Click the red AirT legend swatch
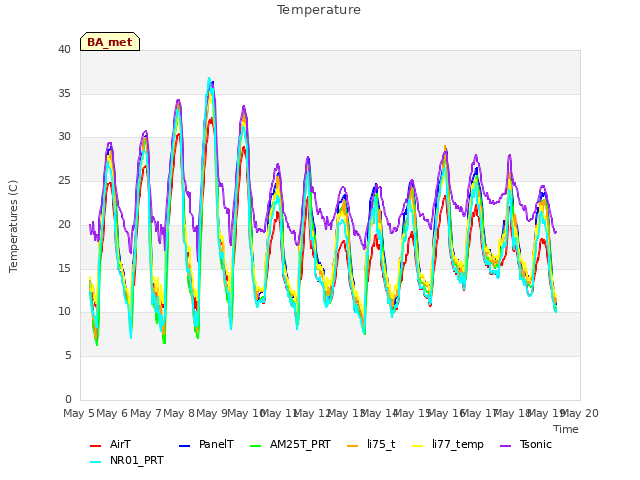Image resolution: width=640 pixels, height=480 pixels. (x=95, y=446)
